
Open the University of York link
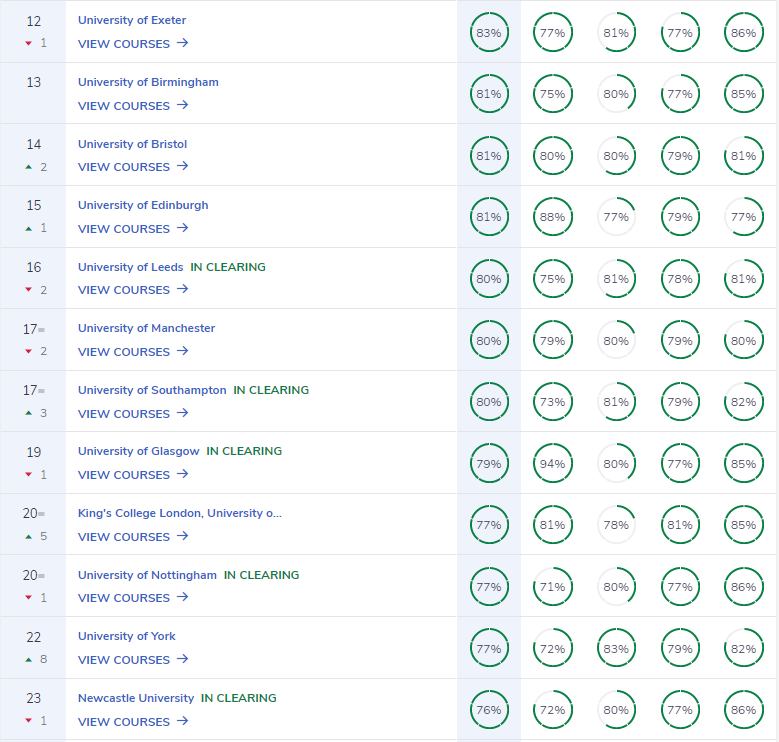click(x=127, y=636)
